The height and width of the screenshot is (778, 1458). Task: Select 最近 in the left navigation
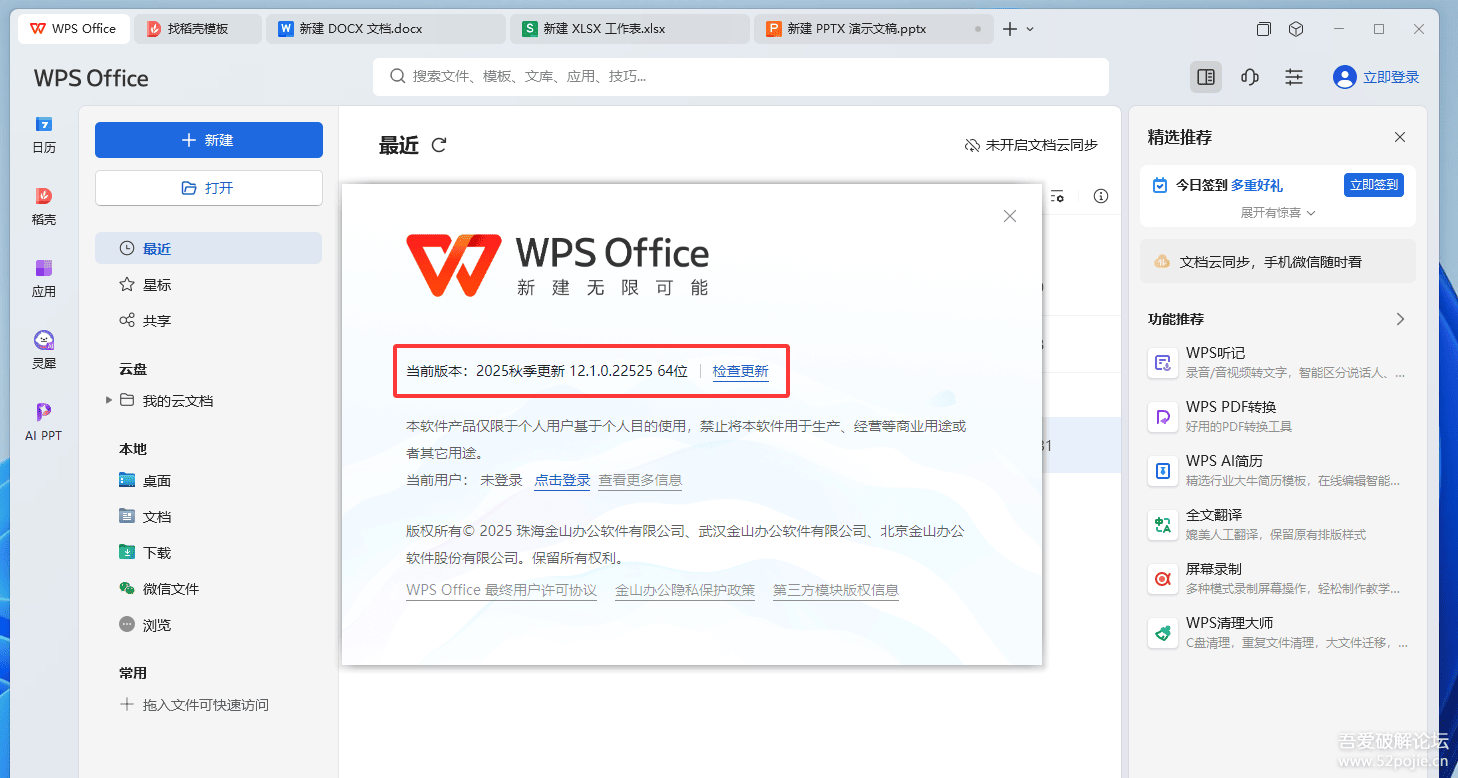208,249
